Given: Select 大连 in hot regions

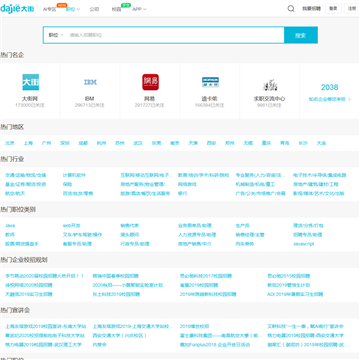Looking at the screenshot, I should [321, 143].
